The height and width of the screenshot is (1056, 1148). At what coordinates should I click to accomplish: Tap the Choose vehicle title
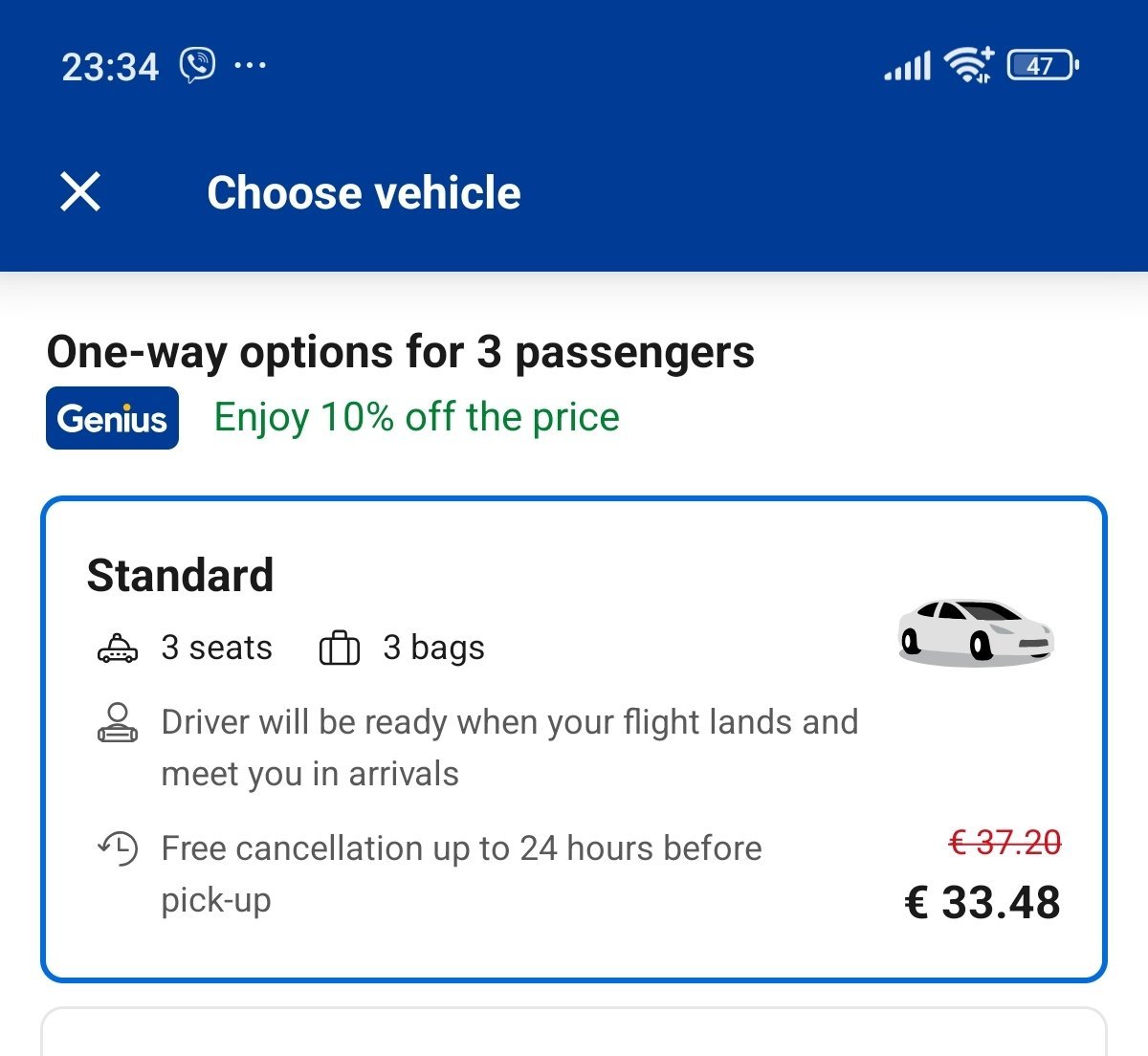364,192
